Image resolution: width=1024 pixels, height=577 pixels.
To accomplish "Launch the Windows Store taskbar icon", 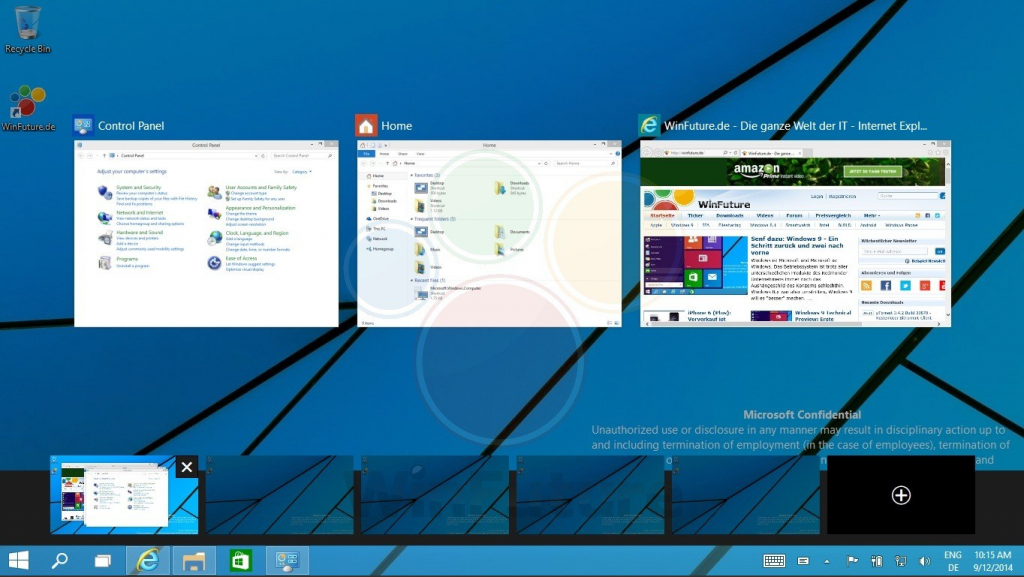I will pos(241,560).
